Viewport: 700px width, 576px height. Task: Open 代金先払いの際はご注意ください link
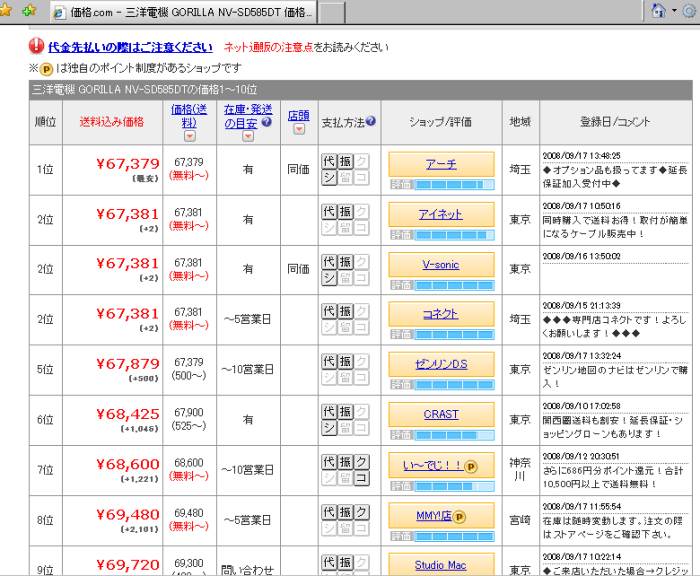click(x=130, y=47)
